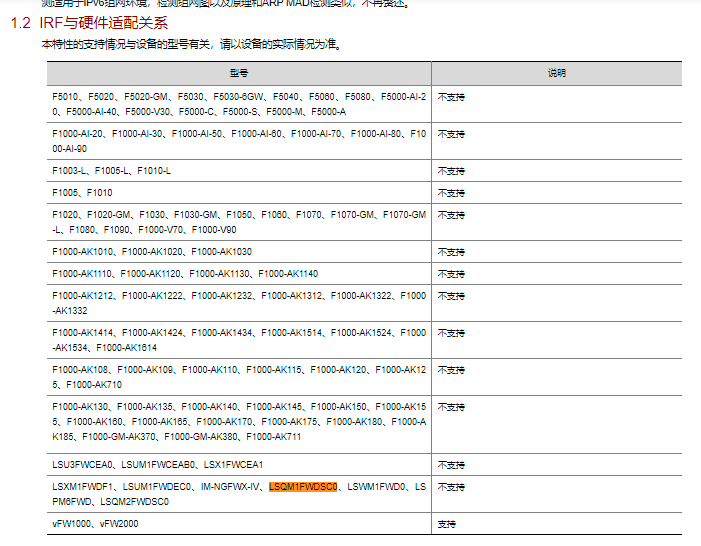This screenshot has height=546, width=701.
Task: Click the cell starting with 'F1000-AK1414'
Action: [239, 340]
